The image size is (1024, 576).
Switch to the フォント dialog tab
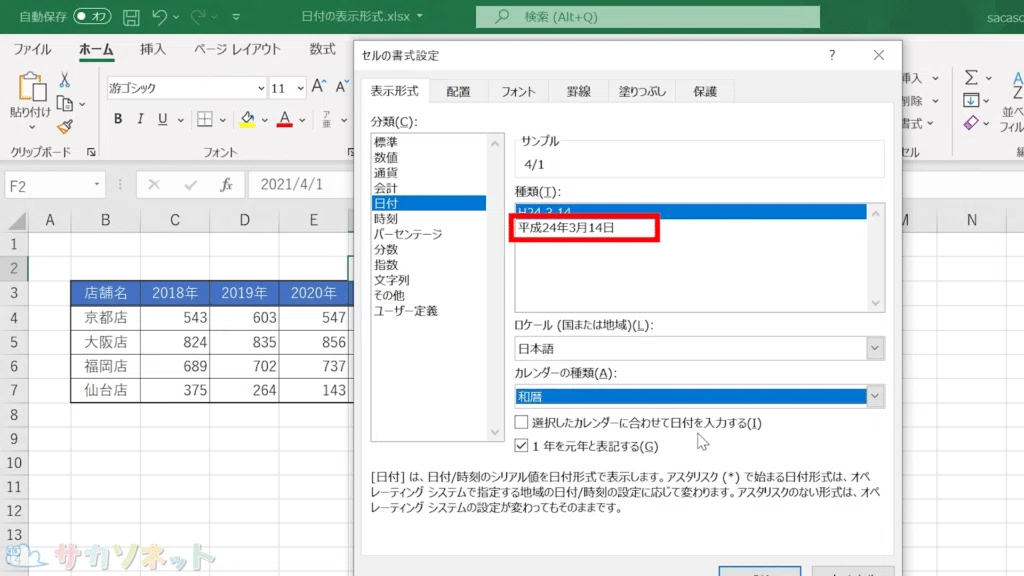tap(519, 92)
